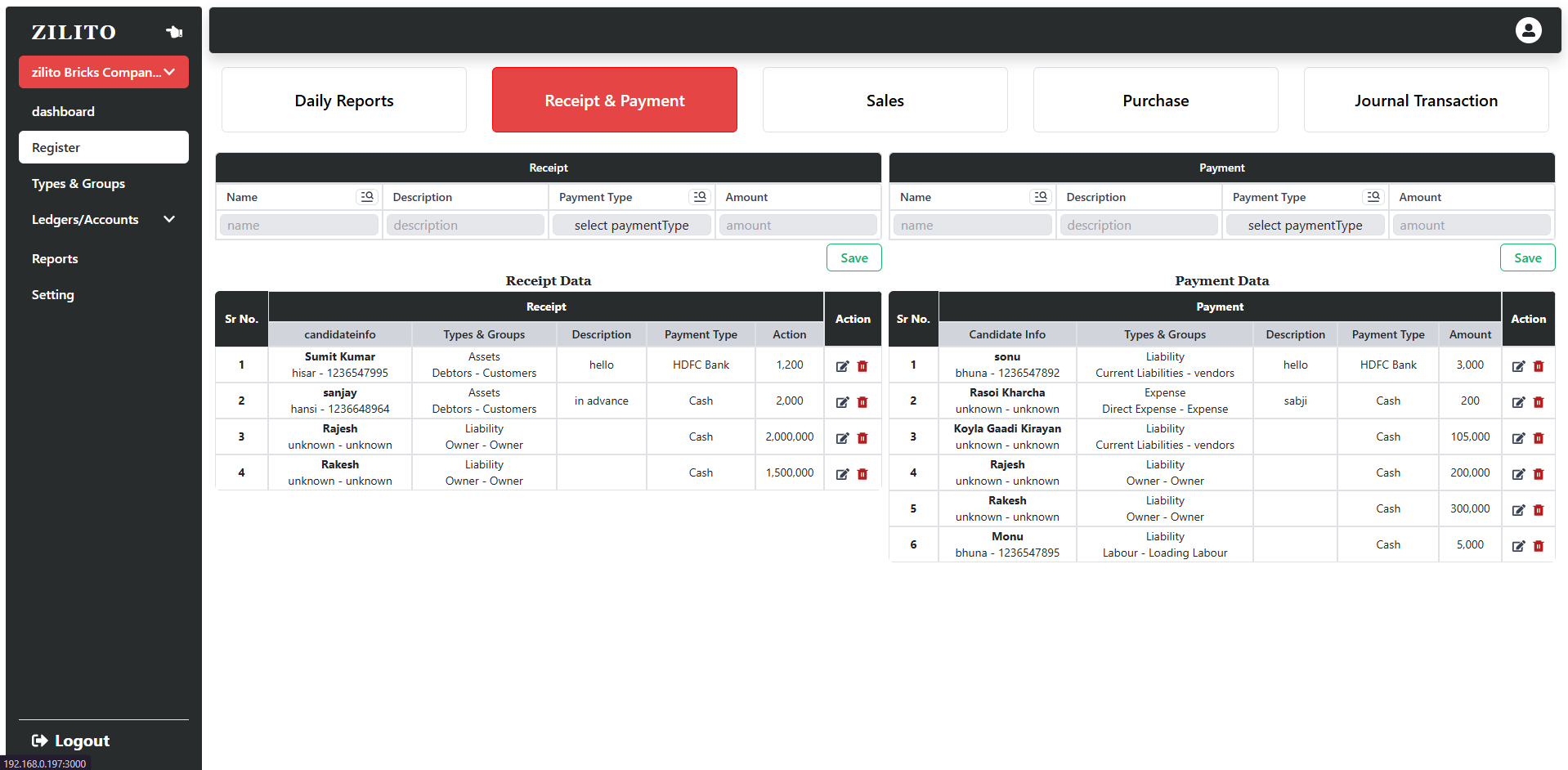Viewport: 1568px width, 770px height.
Task: Go to Types & Groups in sidebar
Action: [78, 184]
